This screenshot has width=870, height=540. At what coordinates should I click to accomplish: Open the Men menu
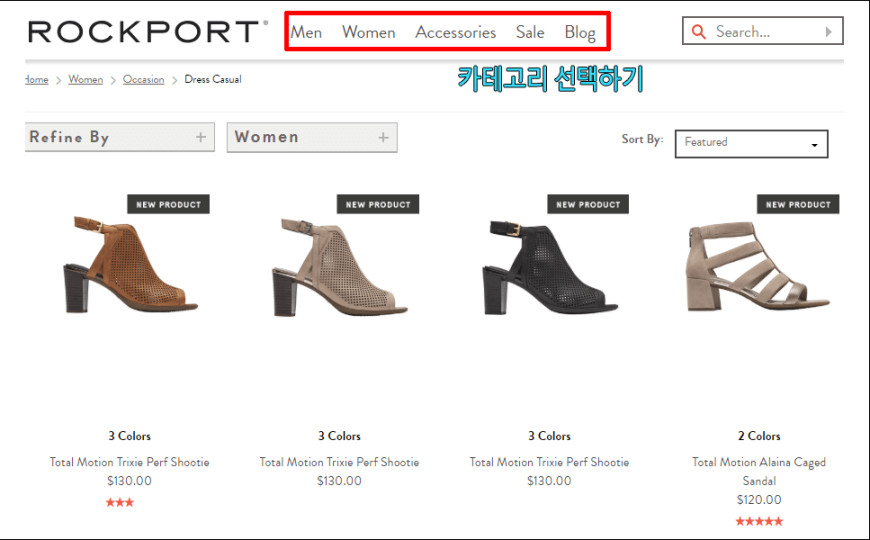(306, 32)
